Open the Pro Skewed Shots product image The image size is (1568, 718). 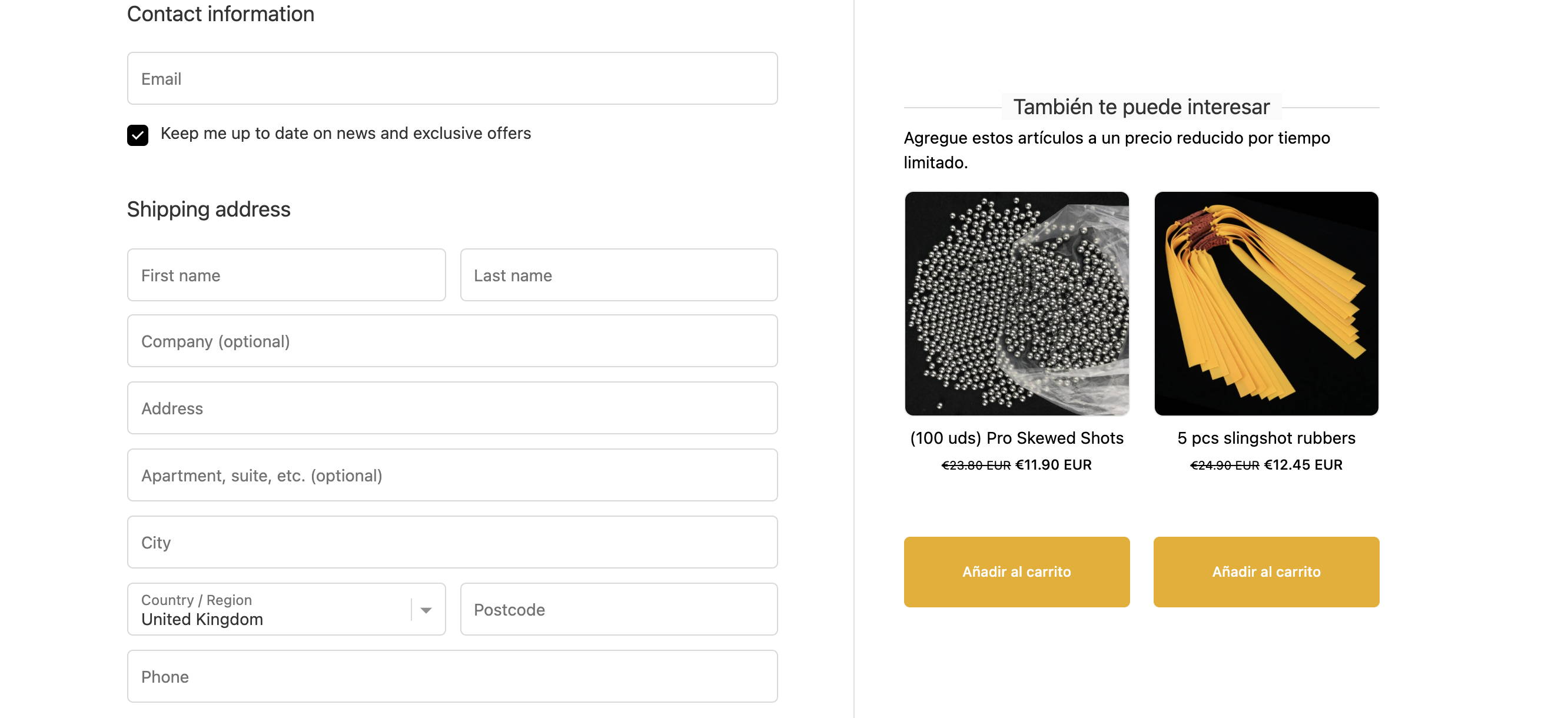click(1016, 304)
